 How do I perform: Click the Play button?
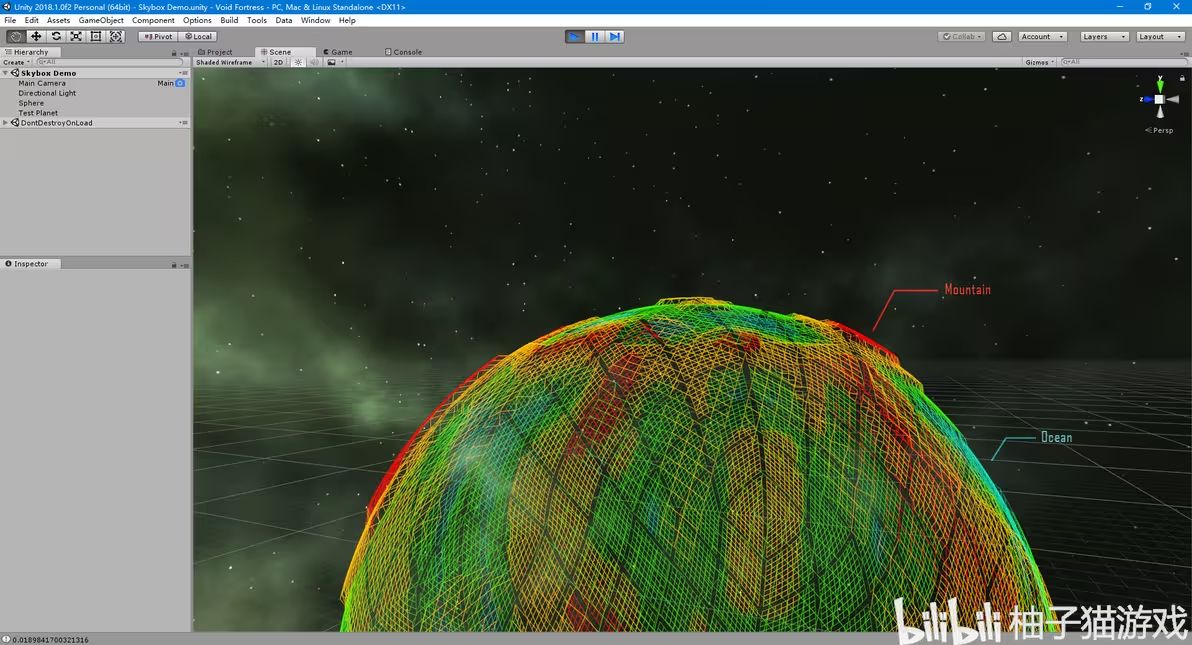point(575,37)
